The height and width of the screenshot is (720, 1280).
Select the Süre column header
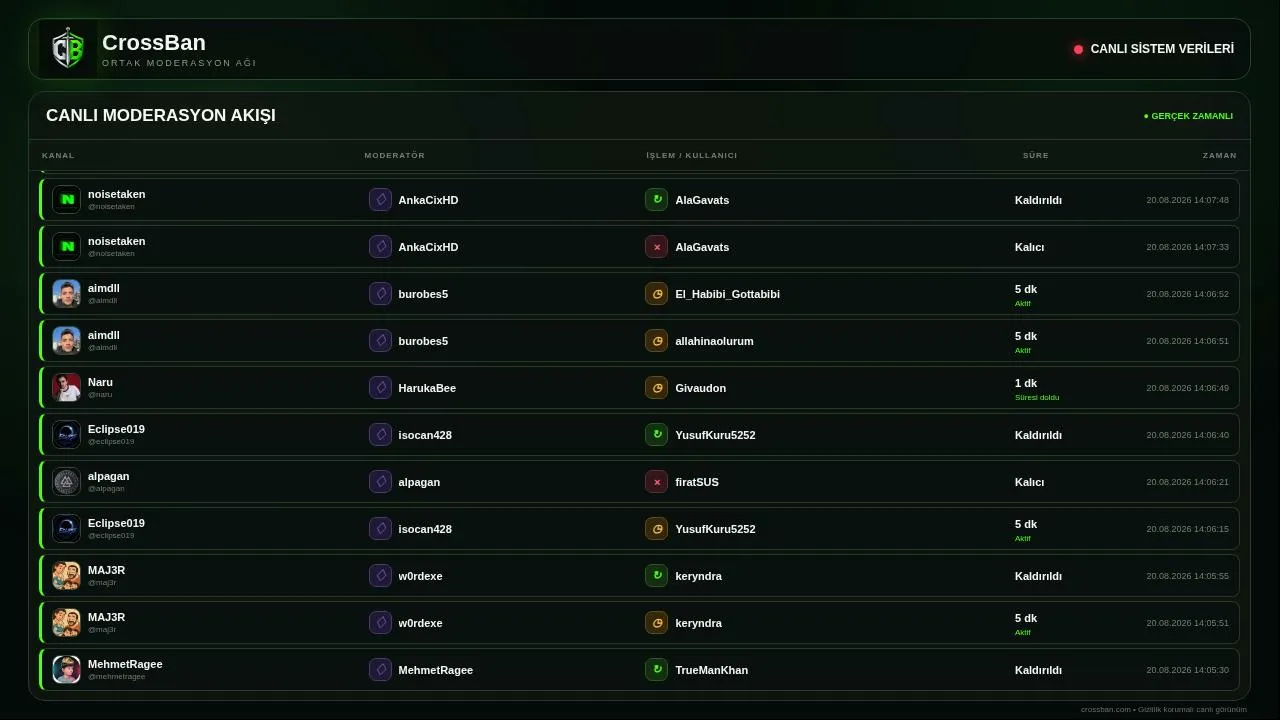1035,156
